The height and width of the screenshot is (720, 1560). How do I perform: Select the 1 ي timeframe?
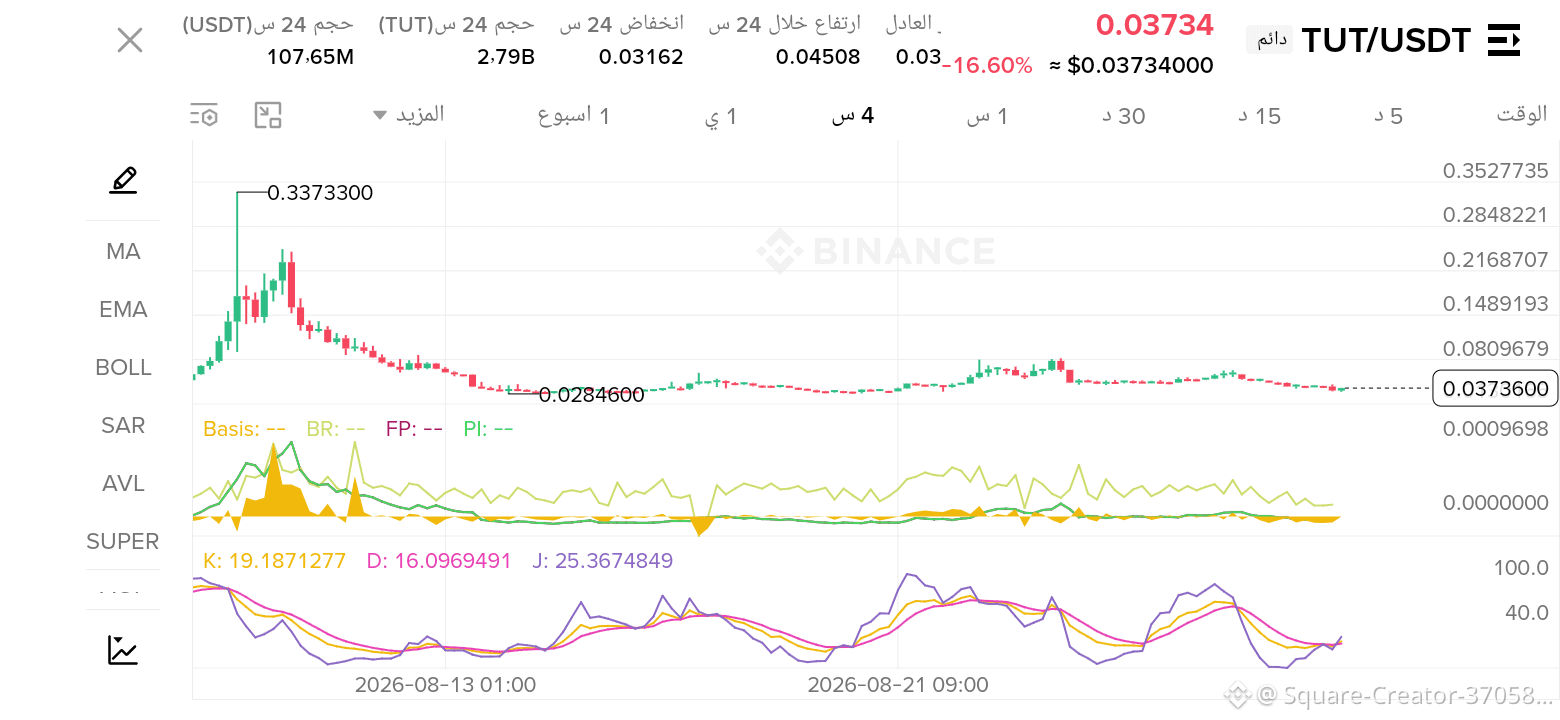click(721, 116)
